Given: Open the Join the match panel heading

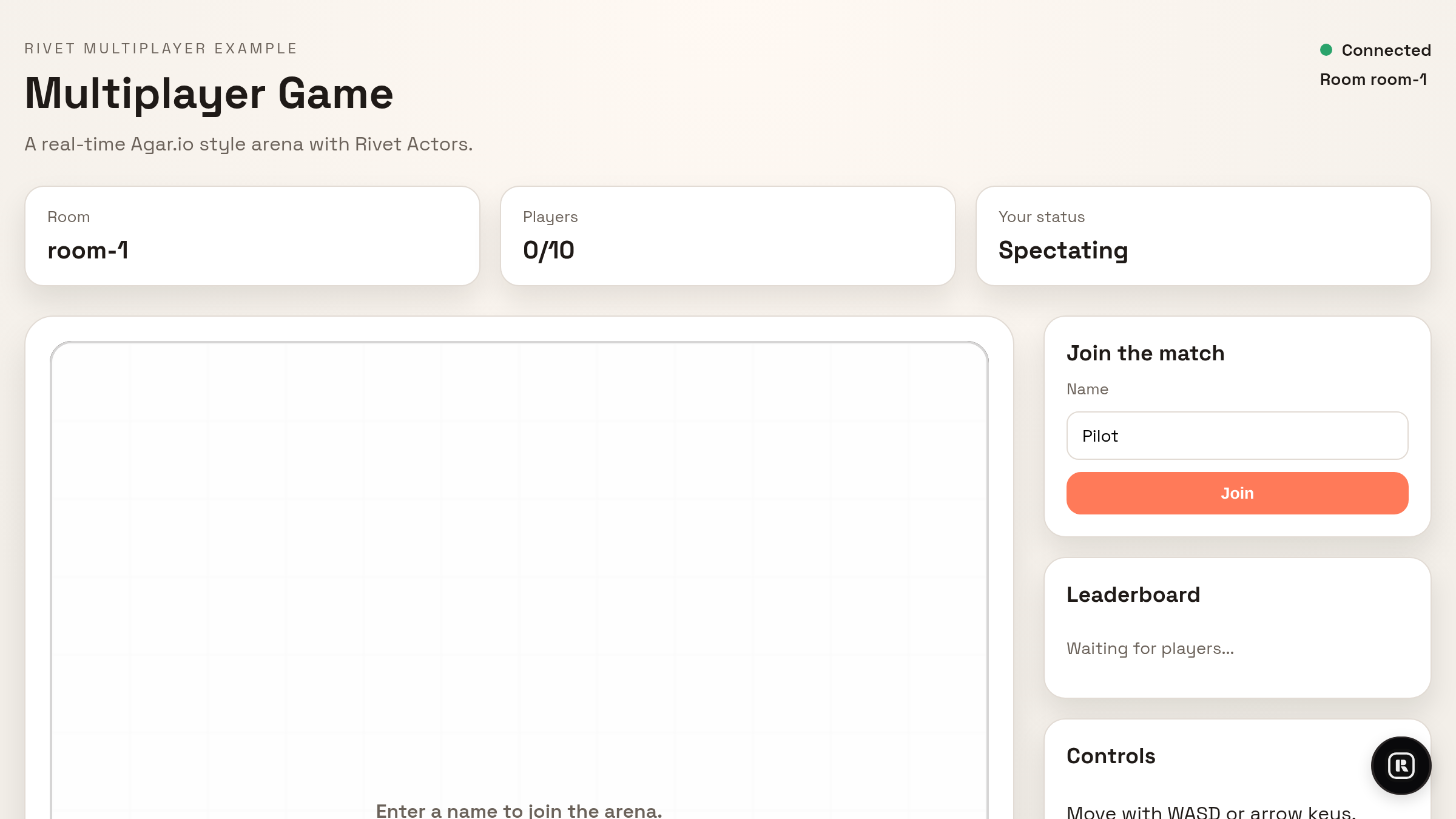Looking at the screenshot, I should [1145, 353].
